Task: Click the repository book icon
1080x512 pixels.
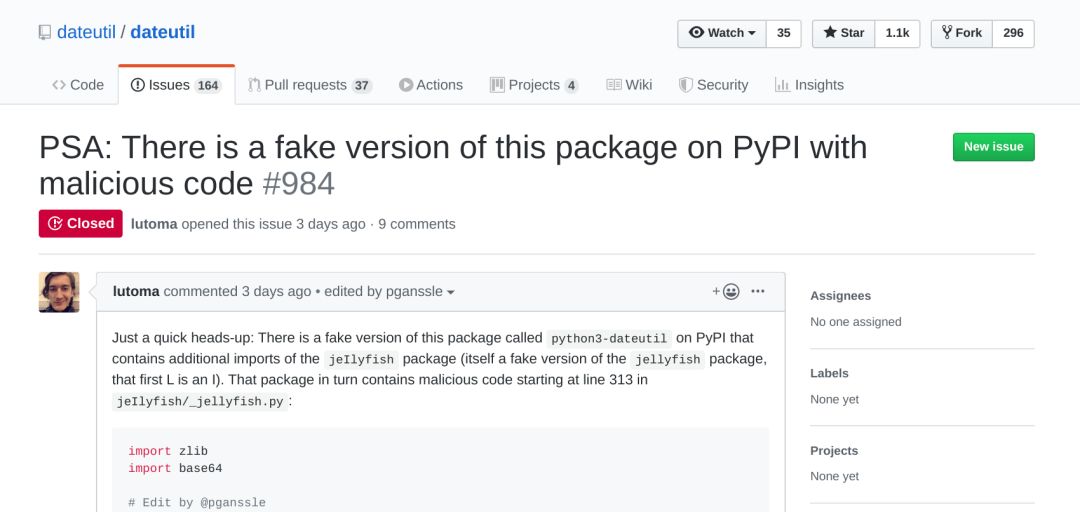Action: point(45,32)
